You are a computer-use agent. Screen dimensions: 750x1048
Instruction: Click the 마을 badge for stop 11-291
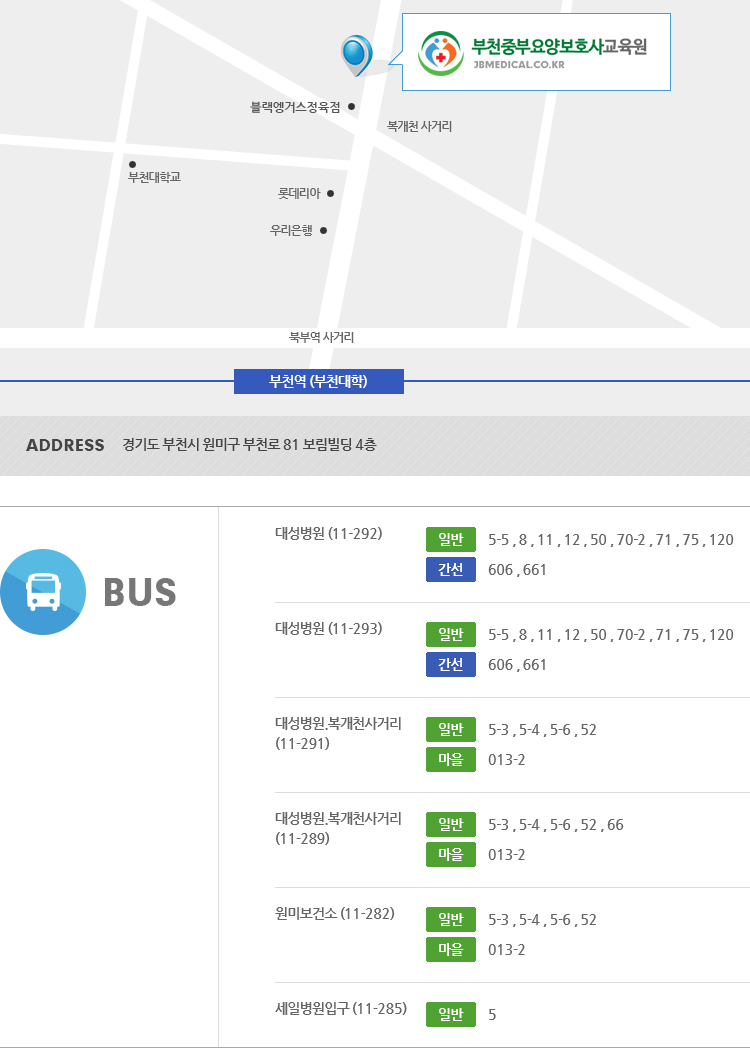(450, 760)
